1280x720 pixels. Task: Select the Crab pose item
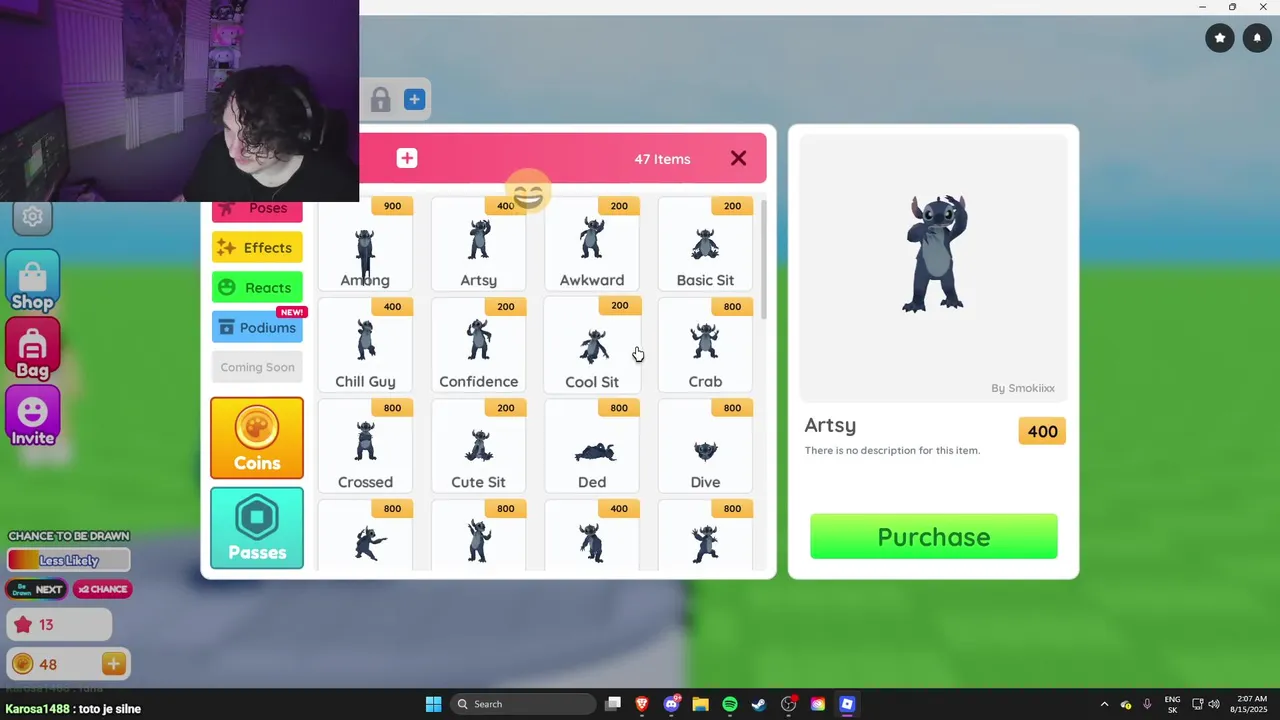coord(705,345)
